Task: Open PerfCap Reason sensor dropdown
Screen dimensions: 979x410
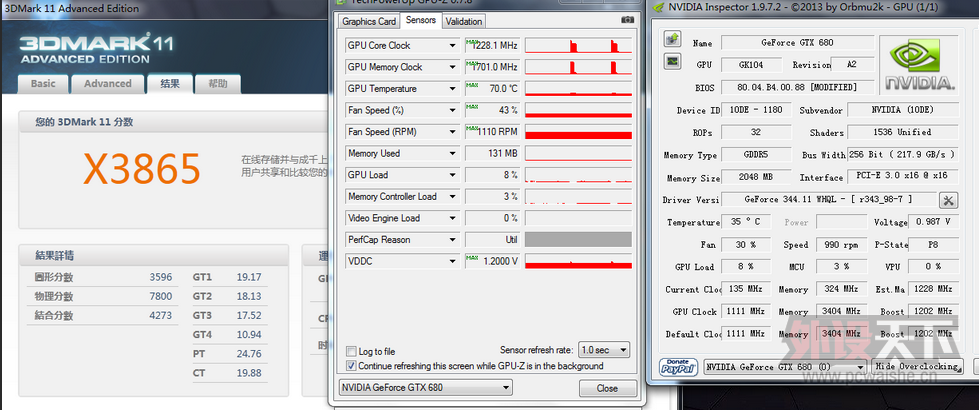Action: (453, 240)
